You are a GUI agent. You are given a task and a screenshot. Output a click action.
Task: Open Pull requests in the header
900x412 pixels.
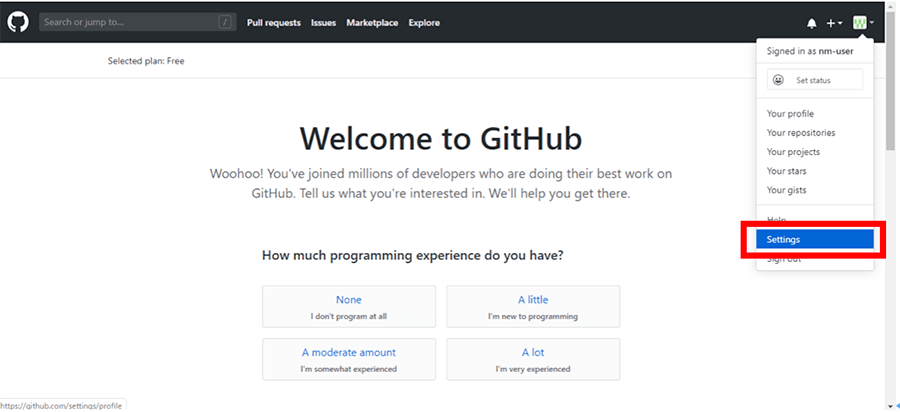[274, 23]
